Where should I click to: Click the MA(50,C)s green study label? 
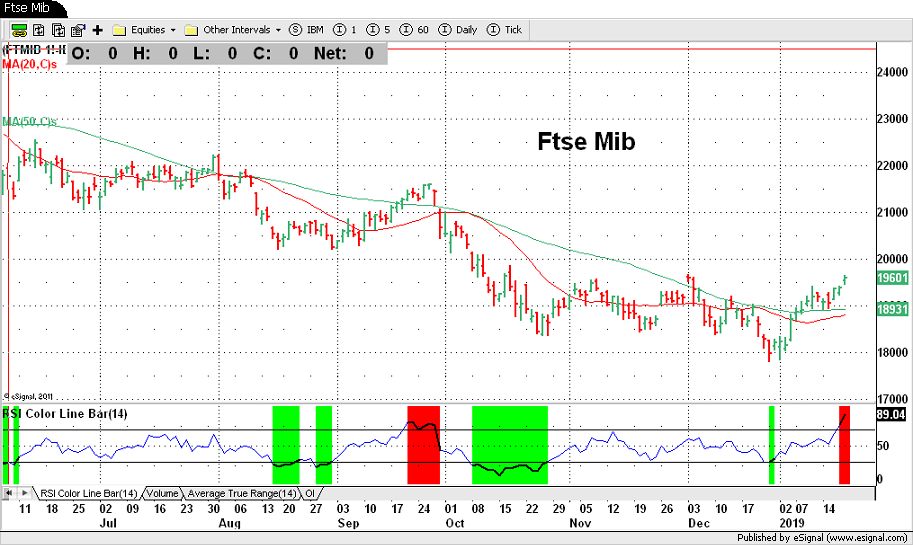pos(29,122)
